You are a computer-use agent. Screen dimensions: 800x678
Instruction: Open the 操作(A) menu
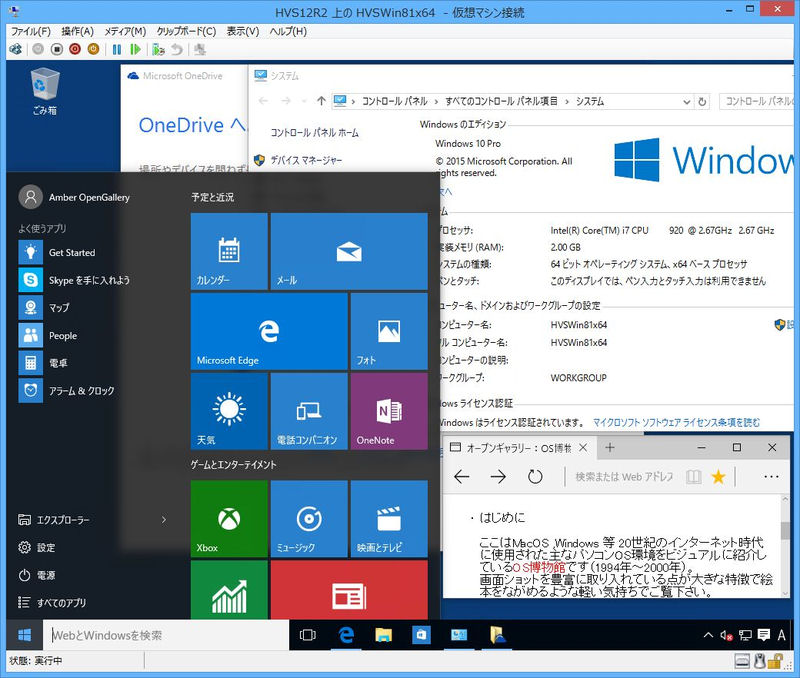point(78,31)
